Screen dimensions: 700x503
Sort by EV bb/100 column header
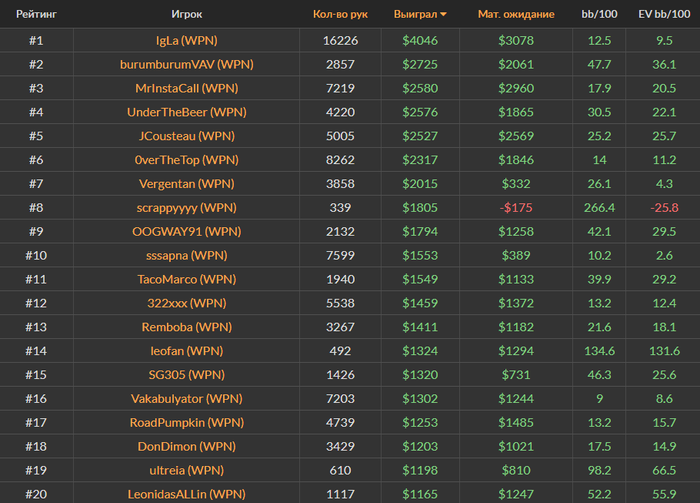point(664,15)
